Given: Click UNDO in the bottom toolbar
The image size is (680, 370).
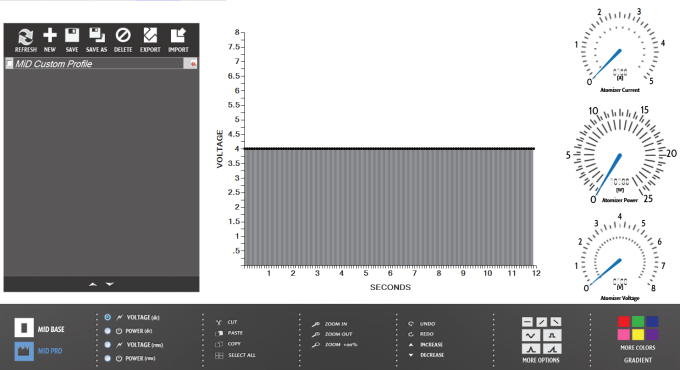Looking at the screenshot, I should click(422, 324).
